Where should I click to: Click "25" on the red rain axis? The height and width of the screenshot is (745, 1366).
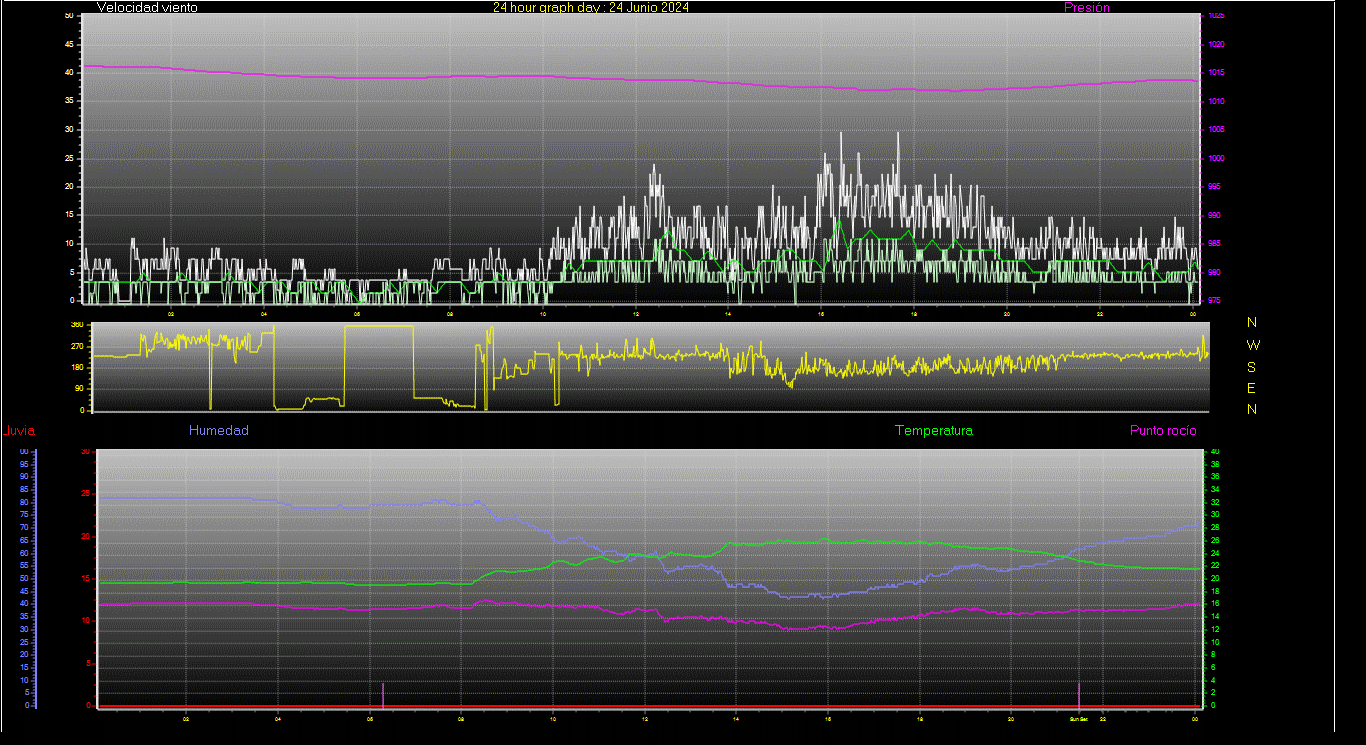(x=85, y=494)
